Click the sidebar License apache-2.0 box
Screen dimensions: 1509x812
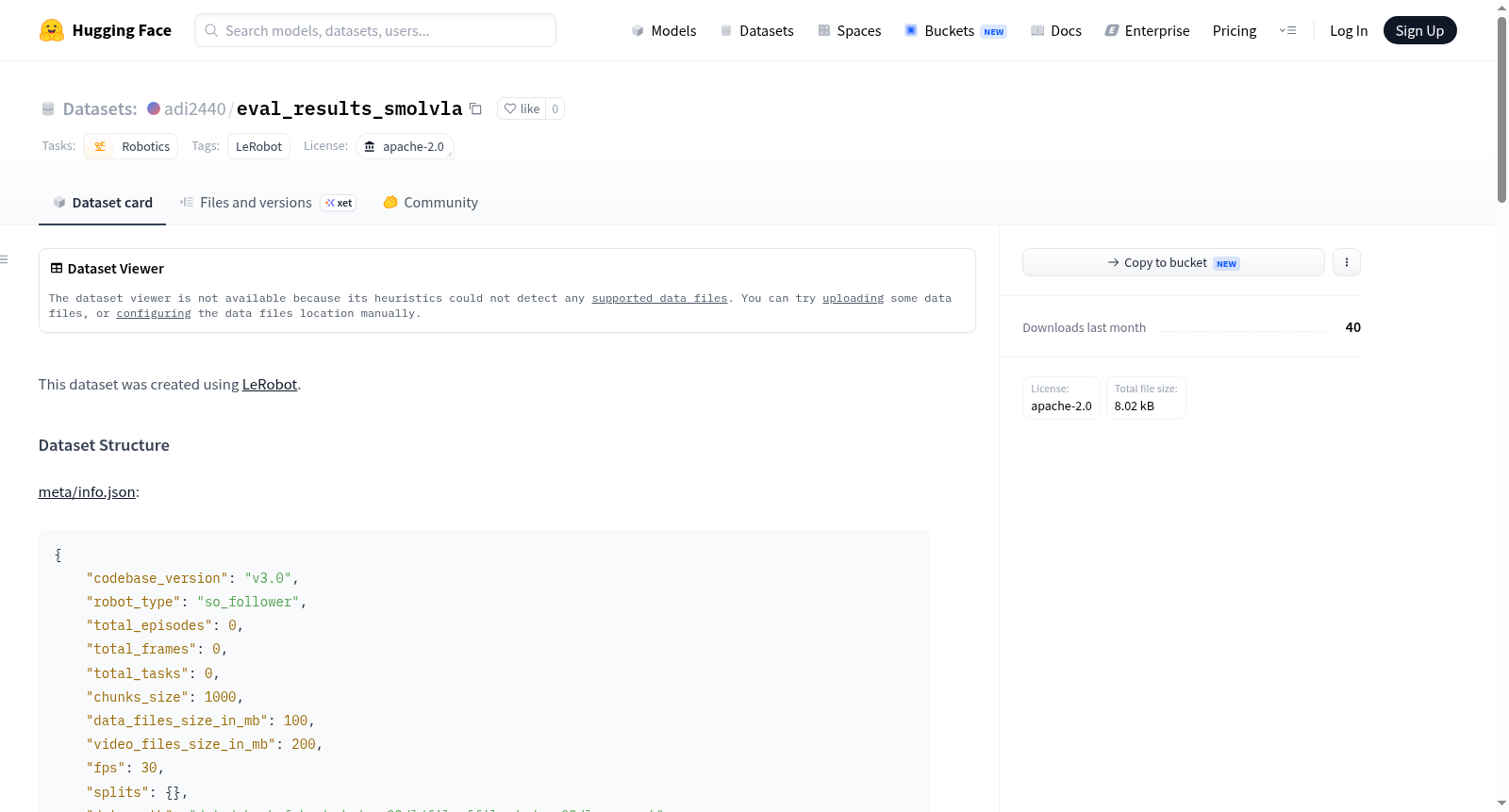click(x=1061, y=398)
